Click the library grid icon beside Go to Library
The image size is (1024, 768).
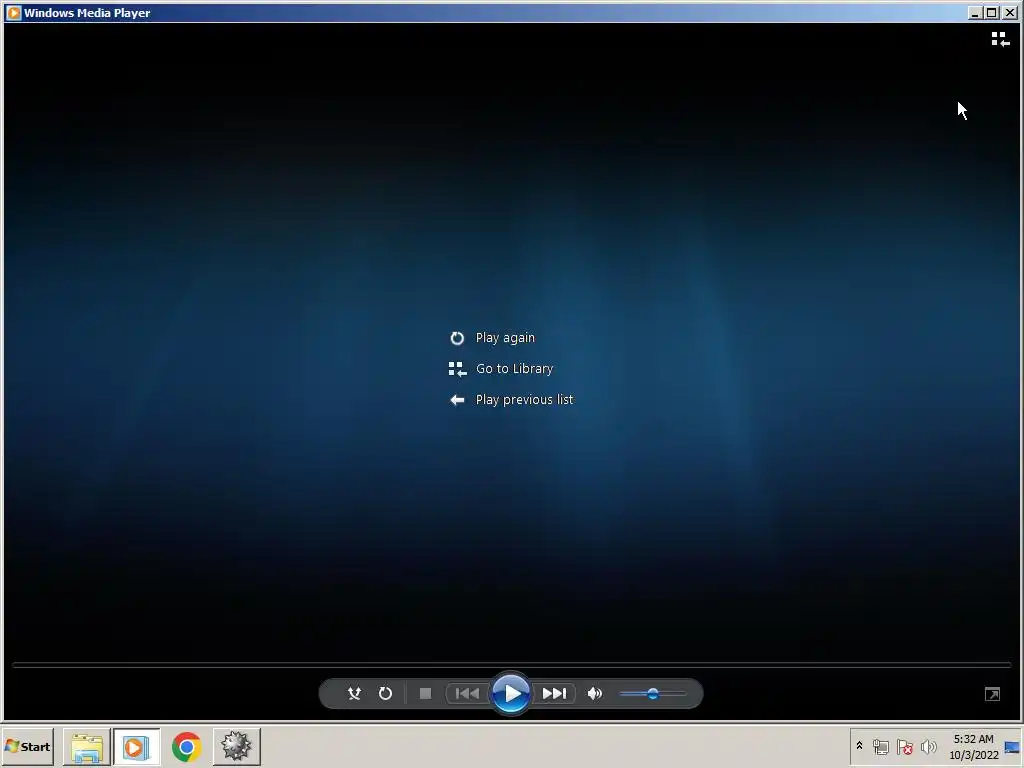click(x=457, y=369)
